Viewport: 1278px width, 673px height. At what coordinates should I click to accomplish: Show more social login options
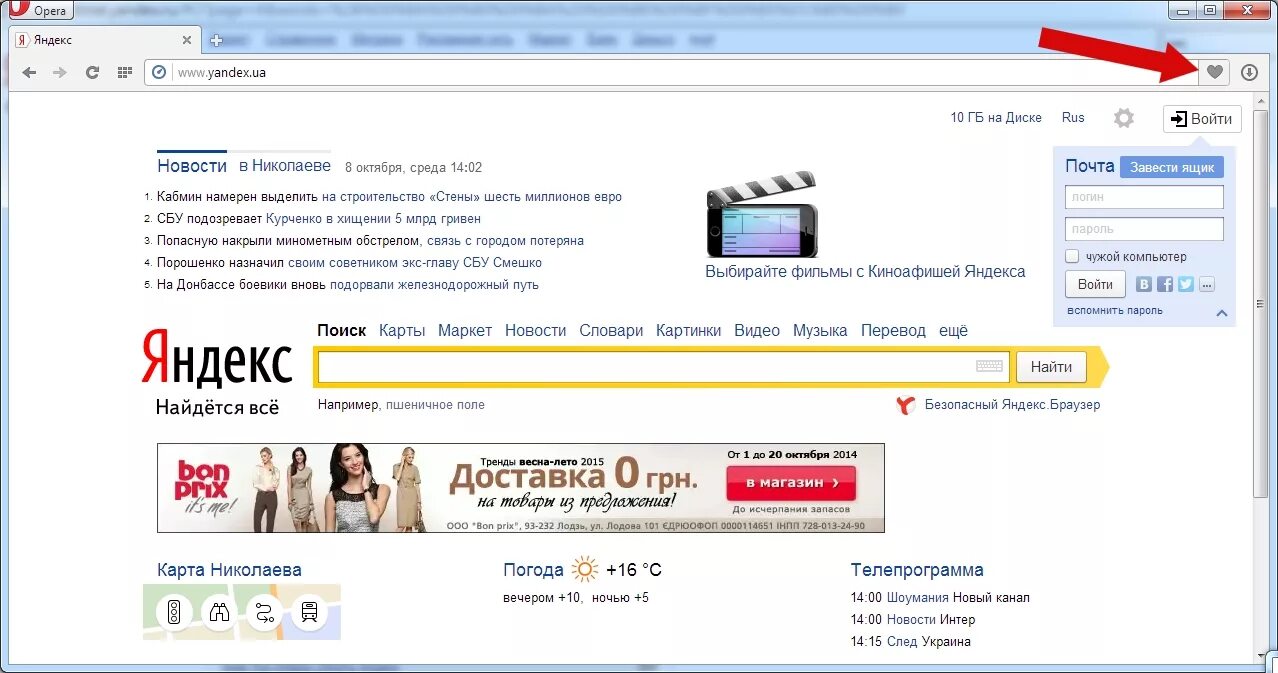[x=1207, y=284]
